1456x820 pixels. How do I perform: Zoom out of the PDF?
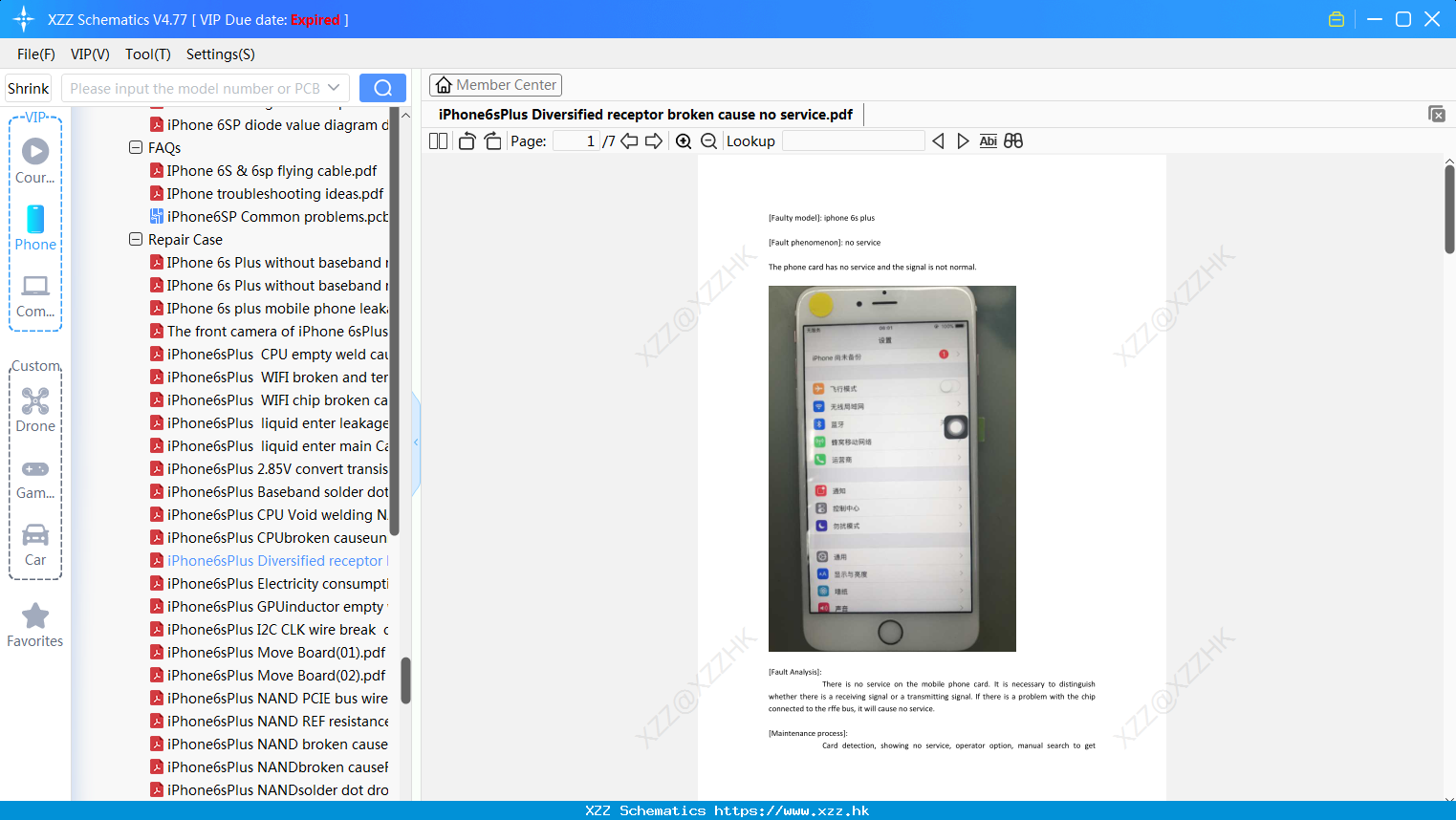708,141
